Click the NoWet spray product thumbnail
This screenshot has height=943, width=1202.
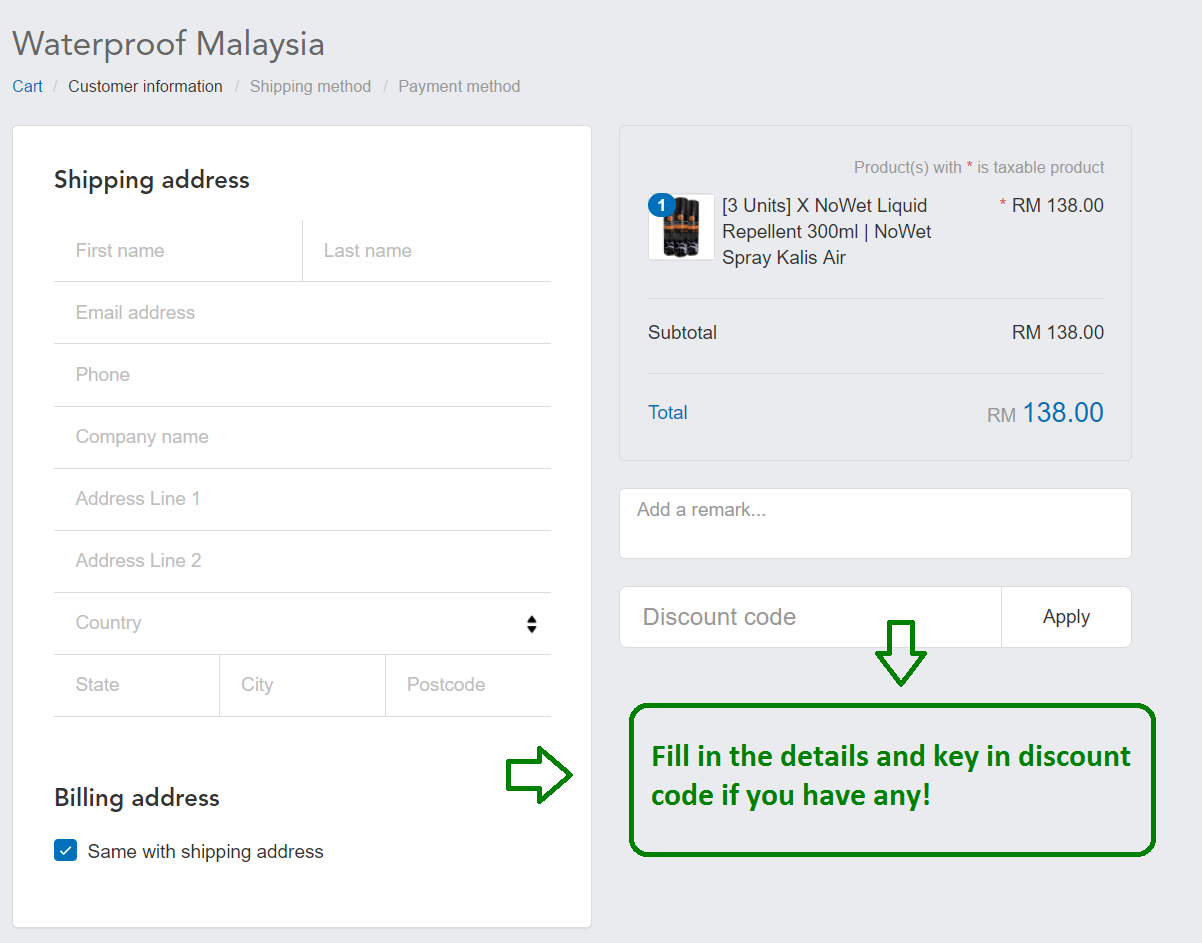coord(681,227)
